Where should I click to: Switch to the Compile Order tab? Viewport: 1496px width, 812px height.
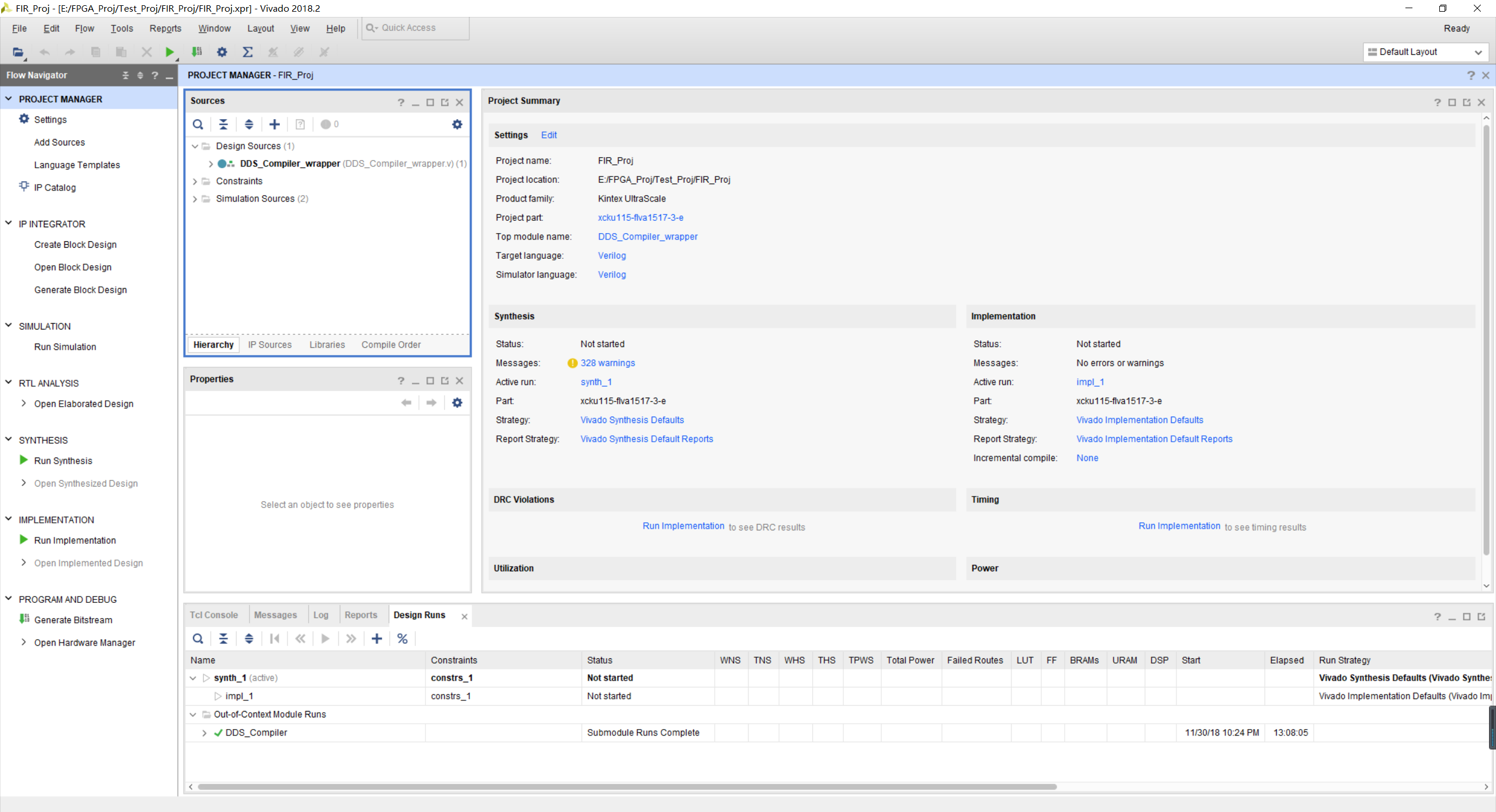[391, 345]
